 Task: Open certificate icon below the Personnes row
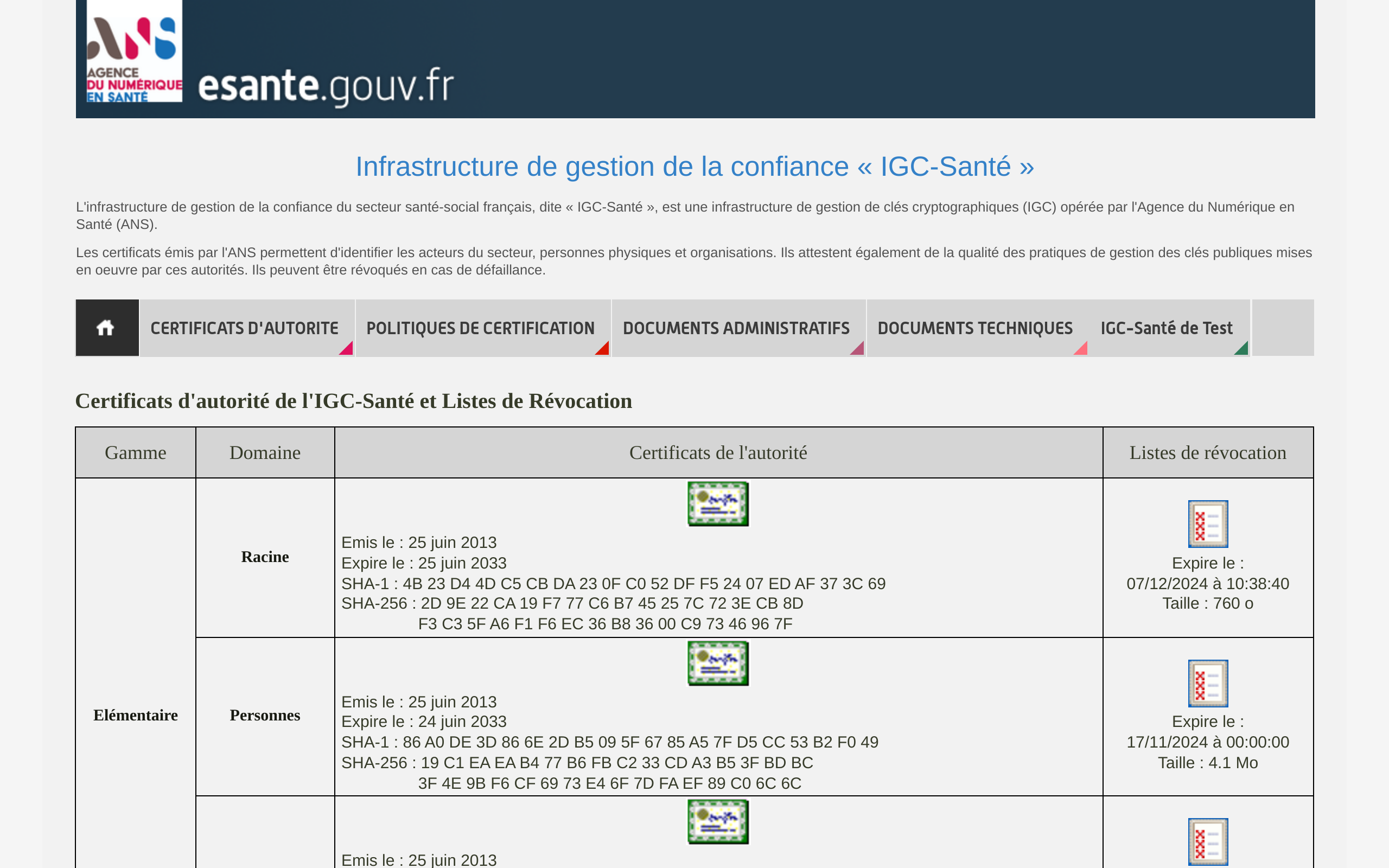[718, 821]
